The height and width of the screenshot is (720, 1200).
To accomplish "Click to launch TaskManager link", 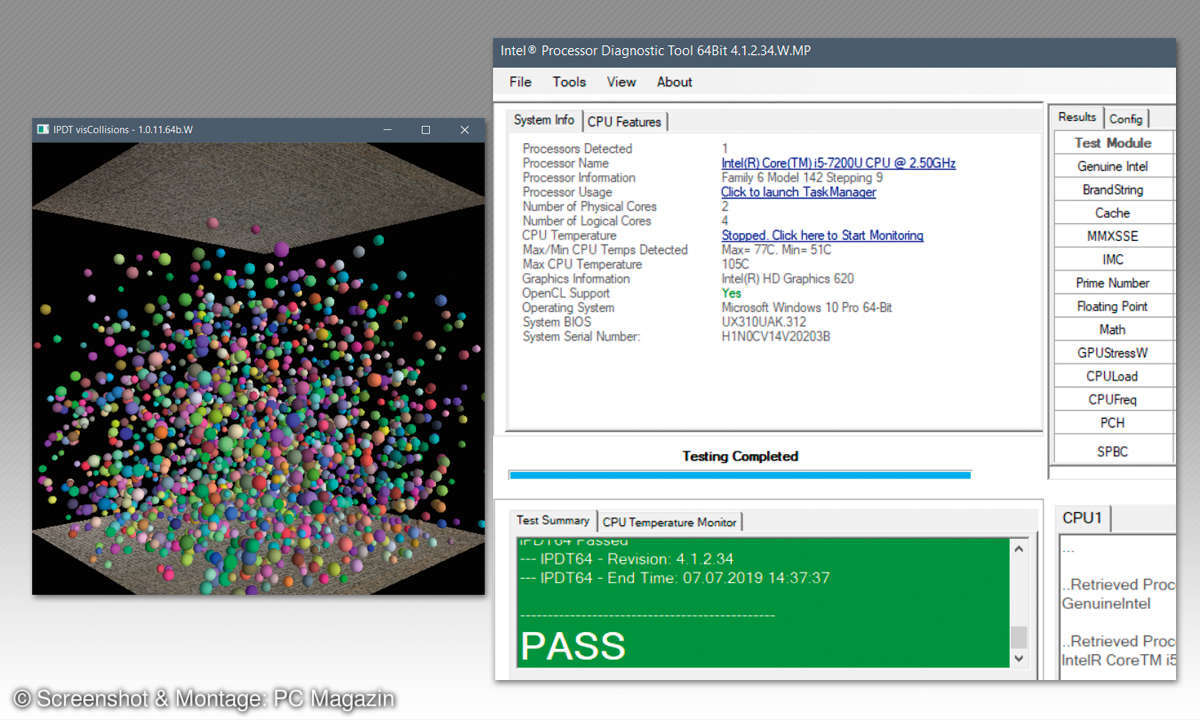I will point(798,192).
